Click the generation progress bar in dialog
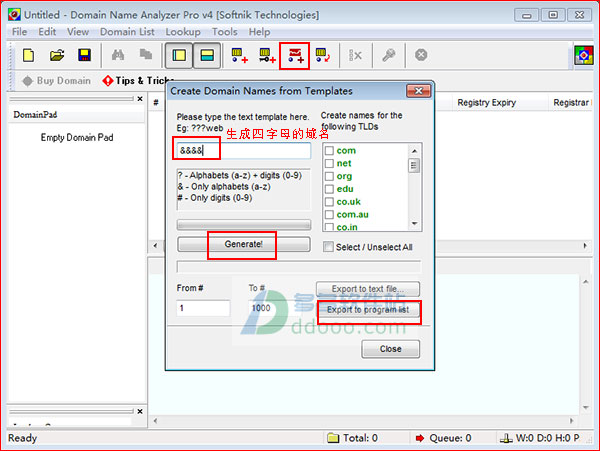 point(244,225)
